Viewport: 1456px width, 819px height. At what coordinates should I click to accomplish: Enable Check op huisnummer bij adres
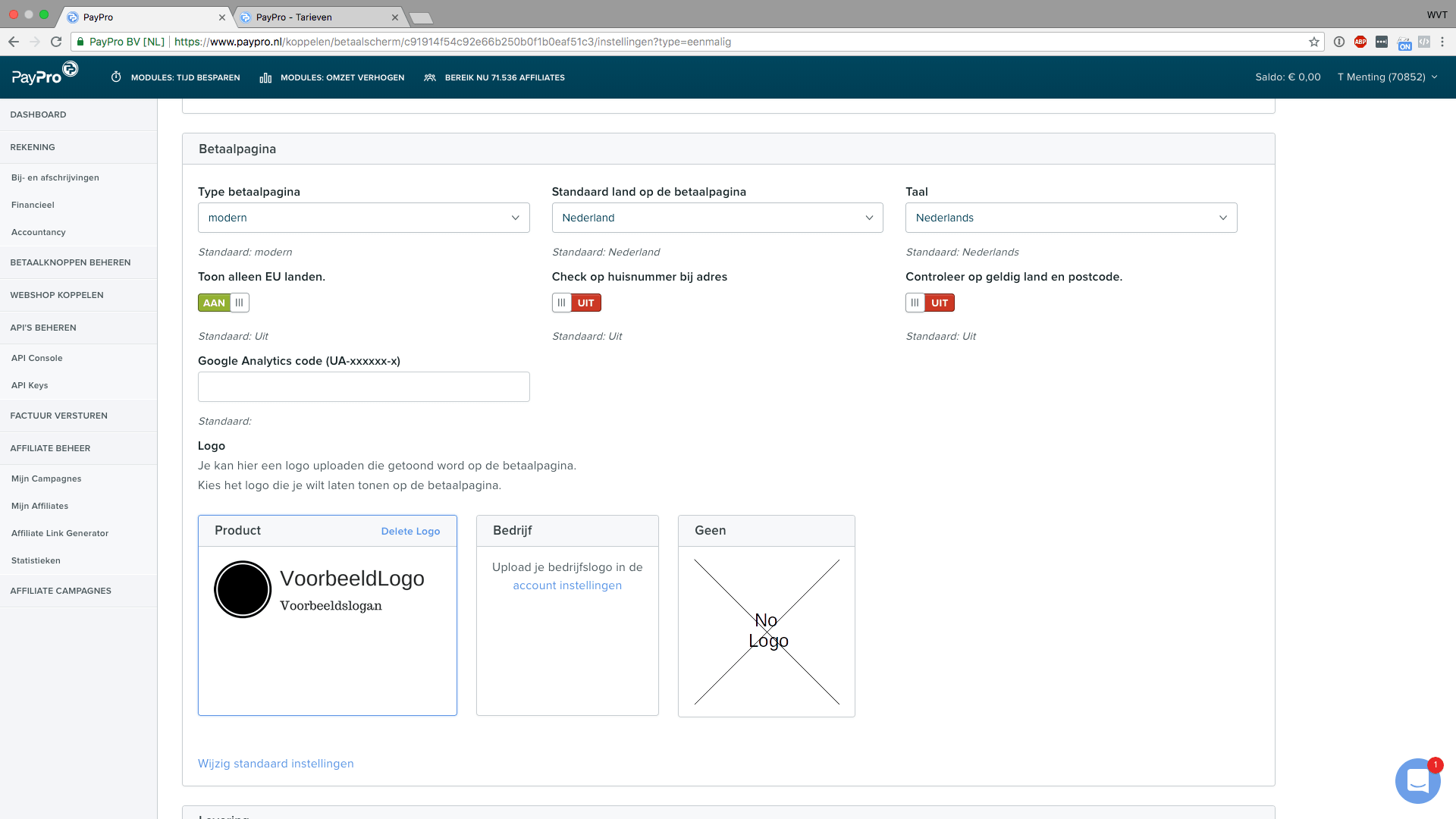tap(576, 303)
